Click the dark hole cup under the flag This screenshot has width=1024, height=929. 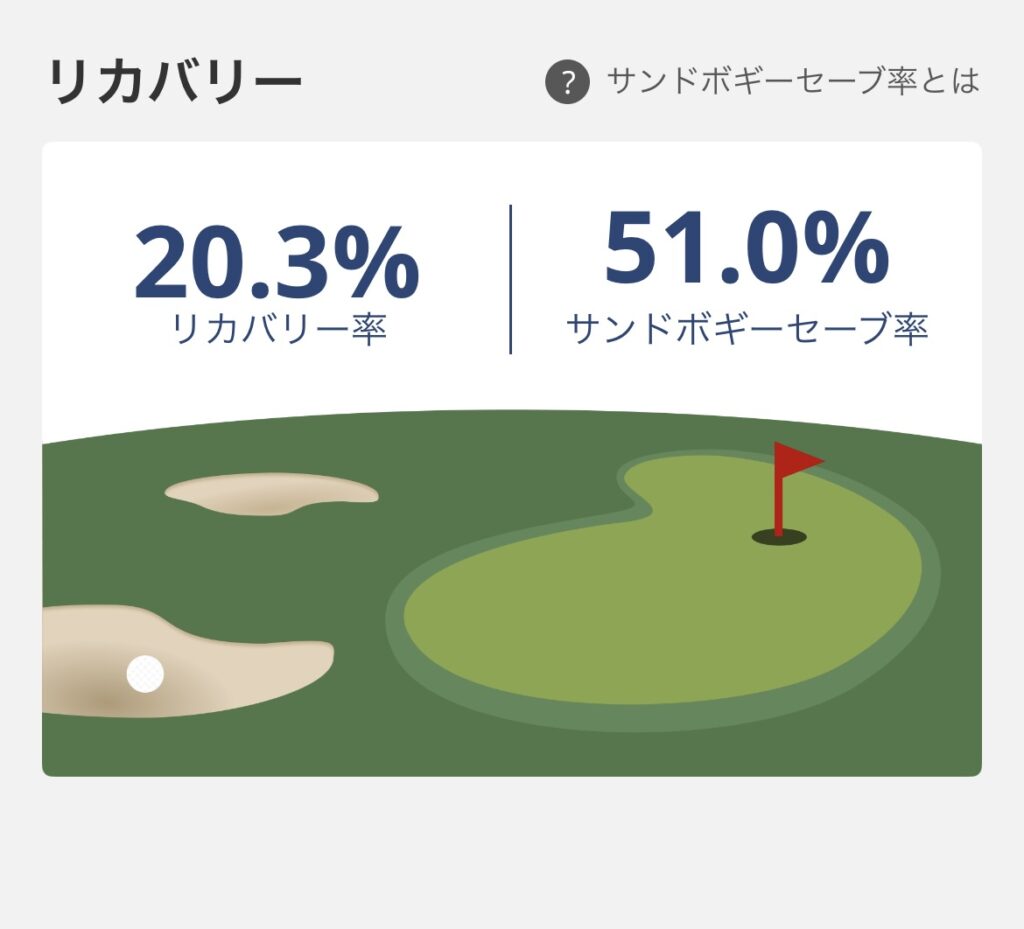[779, 538]
